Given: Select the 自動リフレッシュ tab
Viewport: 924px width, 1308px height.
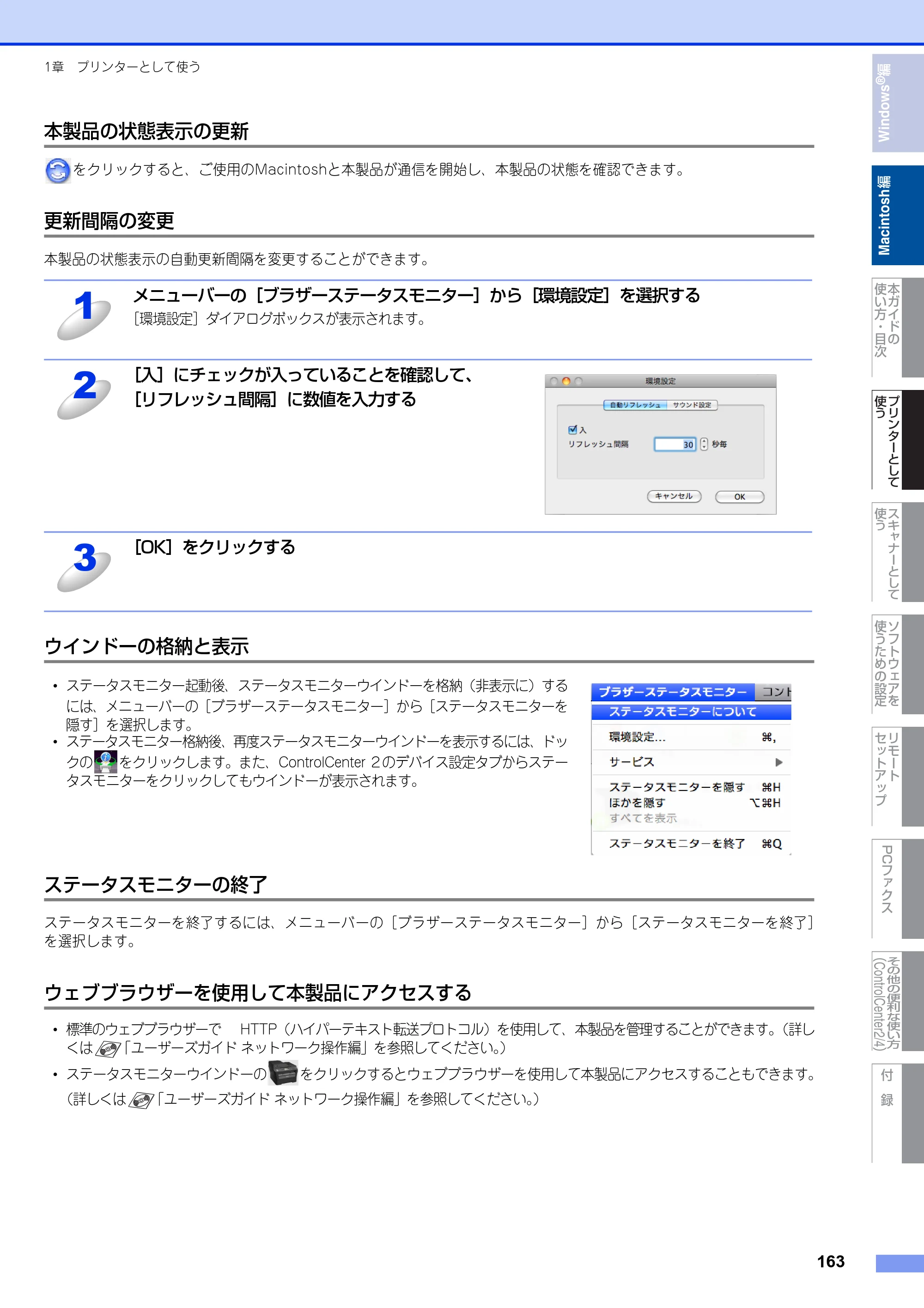Looking at the screenshot, I should point(635,405).
